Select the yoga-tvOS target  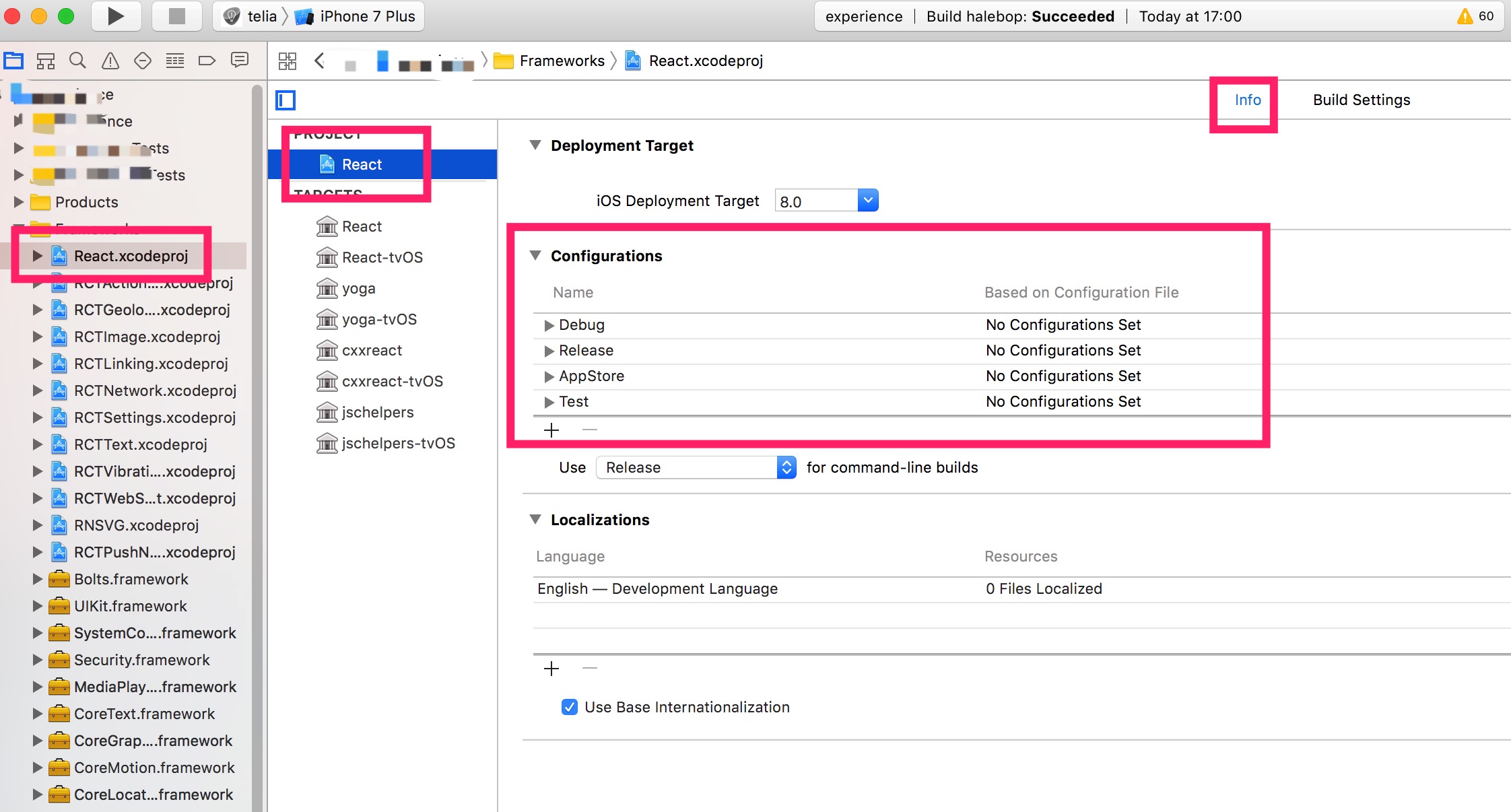[378, 319]
